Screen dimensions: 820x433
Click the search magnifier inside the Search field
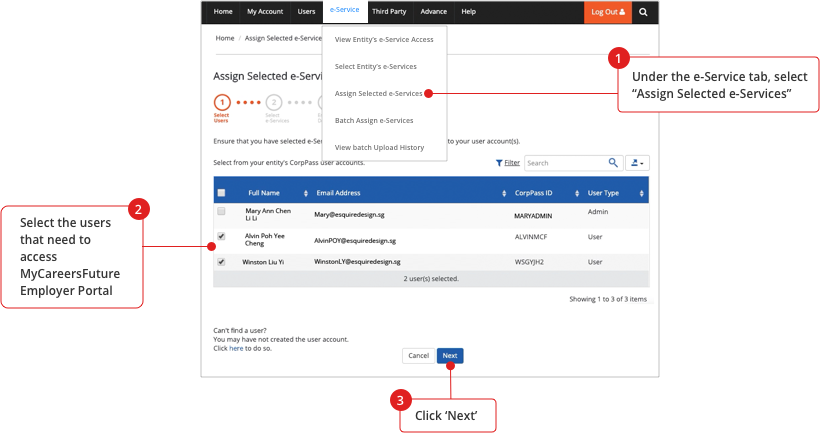614,162
